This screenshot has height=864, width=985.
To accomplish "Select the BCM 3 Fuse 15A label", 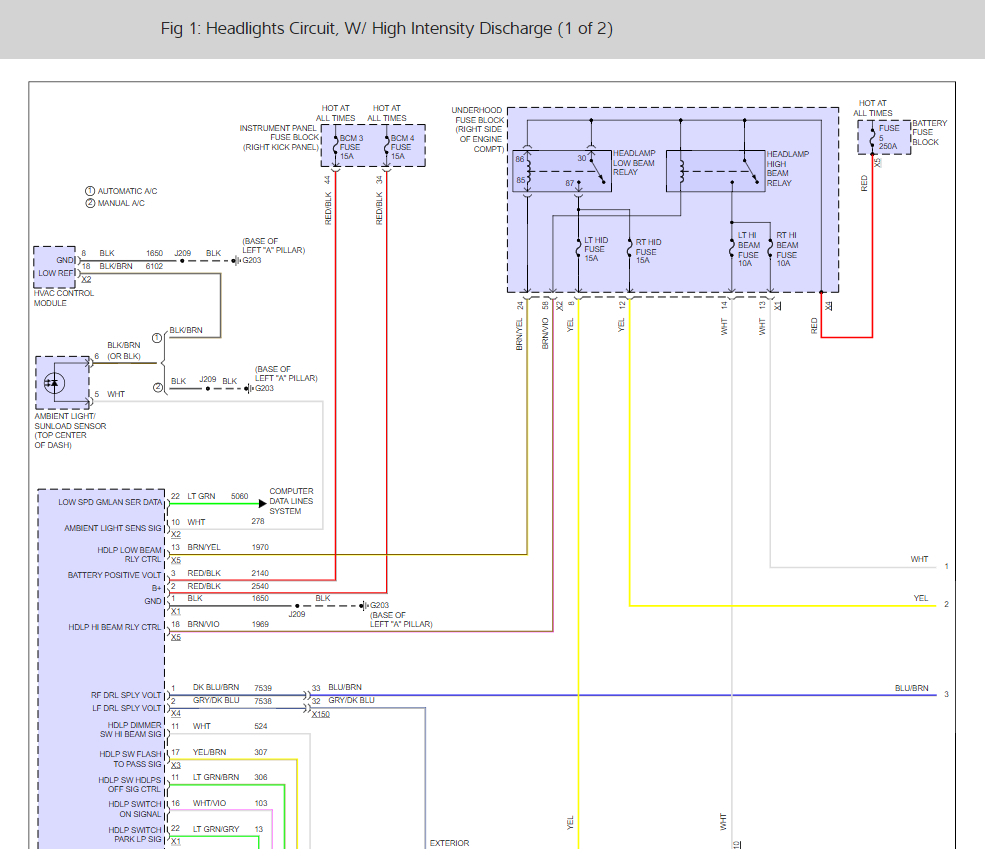I will click(351, 147).
